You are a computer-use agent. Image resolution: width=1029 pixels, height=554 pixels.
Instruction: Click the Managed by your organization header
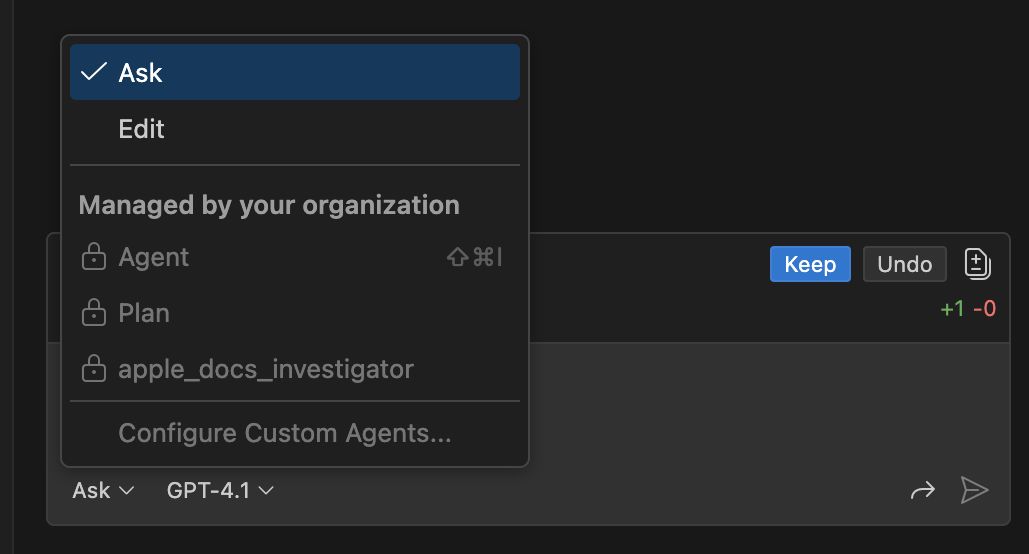[x=269, y=206]
